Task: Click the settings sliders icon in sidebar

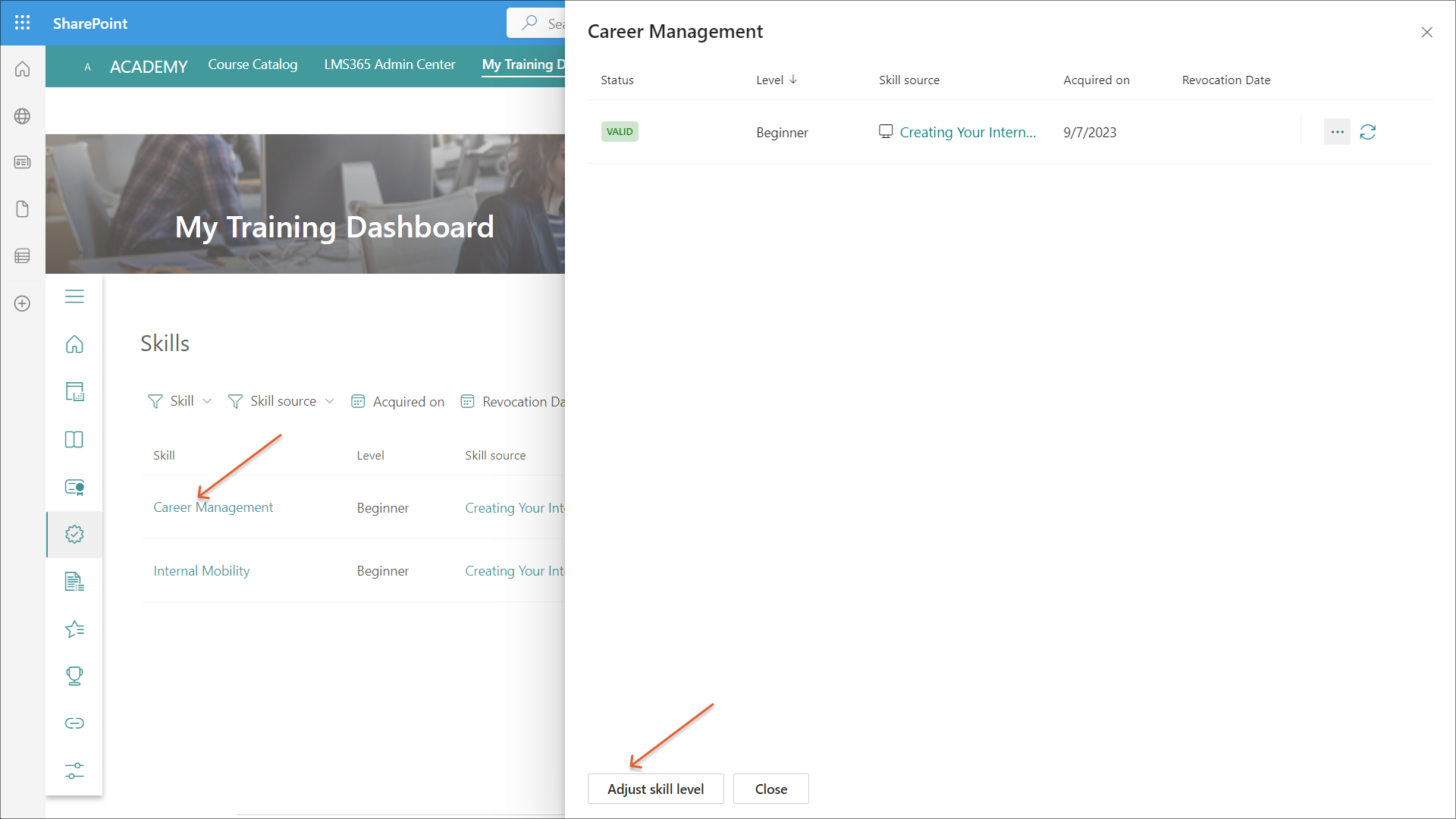Action: coord(74,770)
